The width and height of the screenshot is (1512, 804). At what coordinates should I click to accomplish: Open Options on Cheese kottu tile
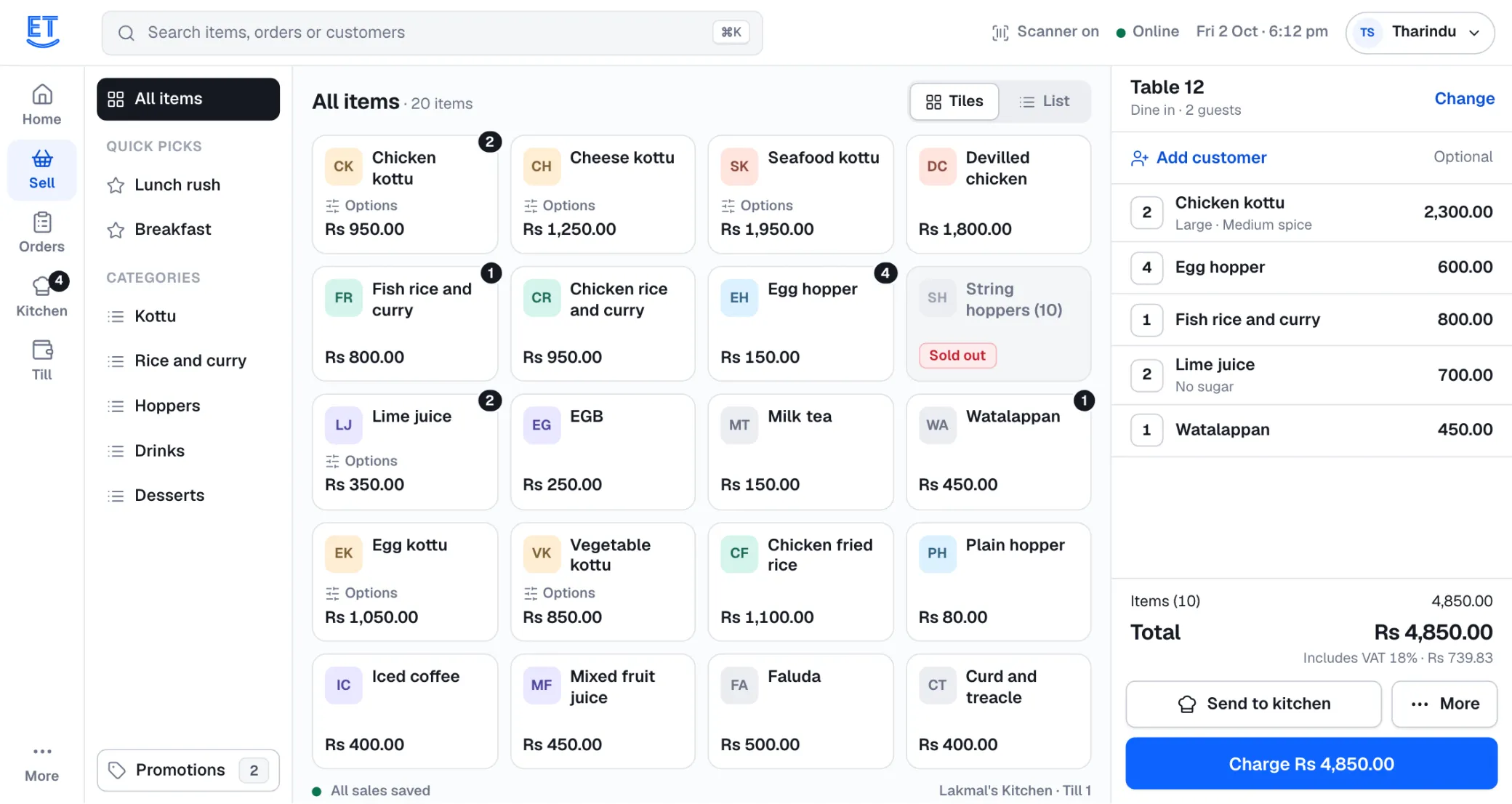pos(559,206)
